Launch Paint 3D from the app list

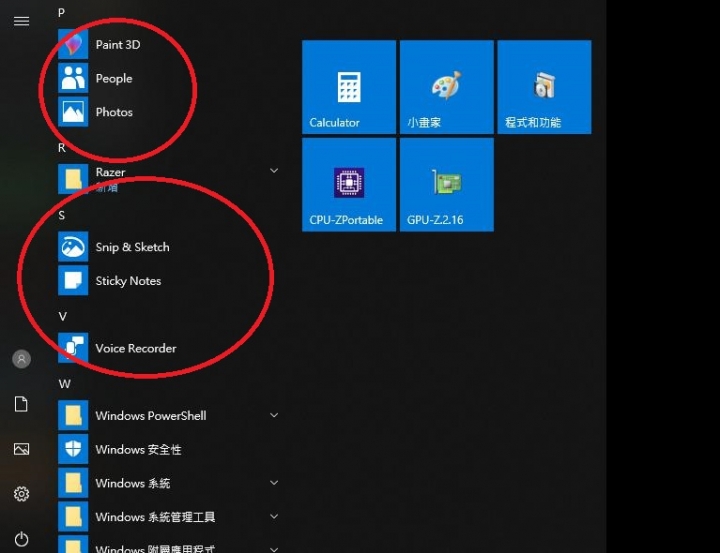(x=73, y=45)
